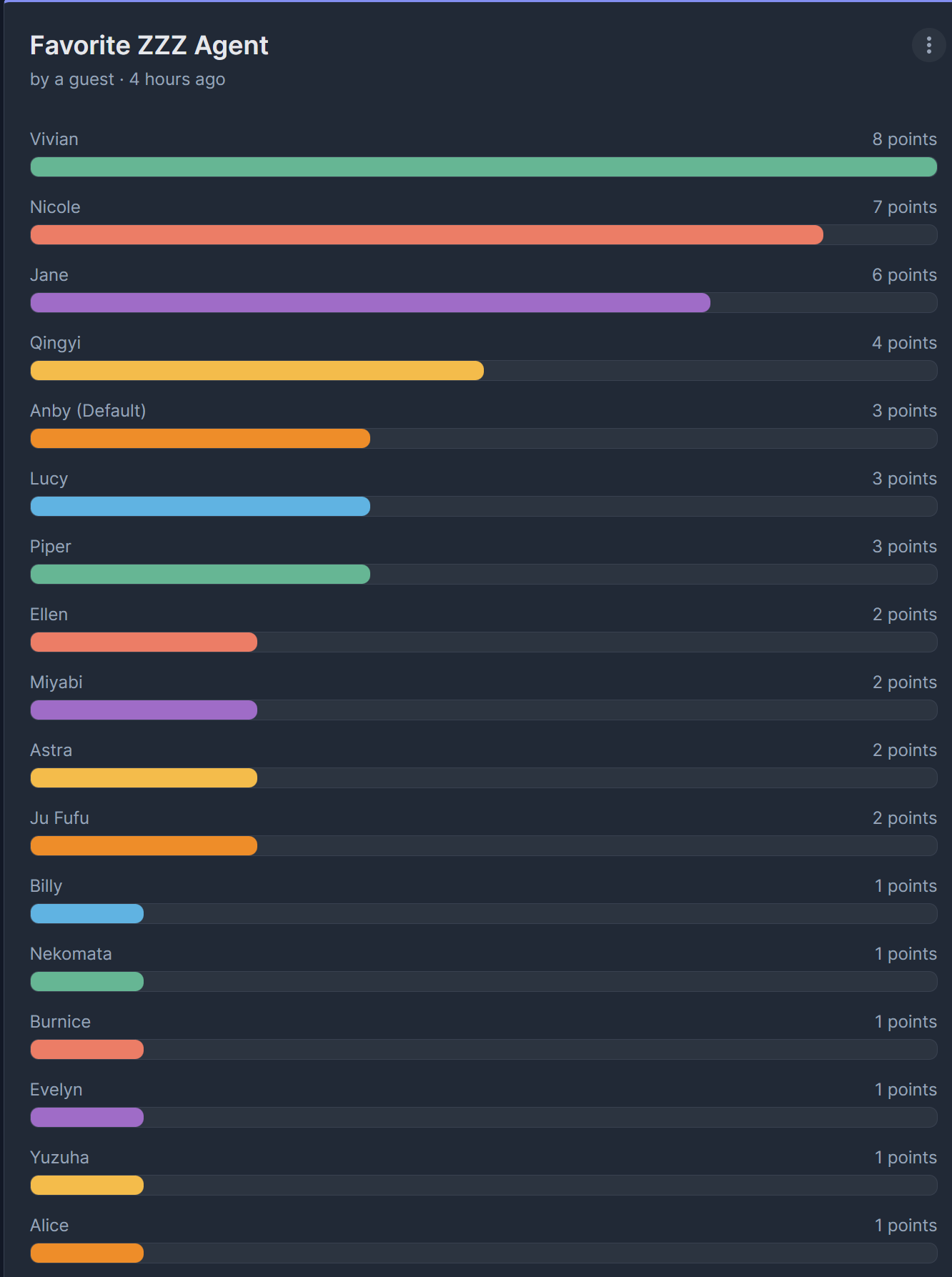This screenshot has width=952, height=1277.
Task: Select the Qingyi option label
Action: pyautogui.click(x=55, y=343)
